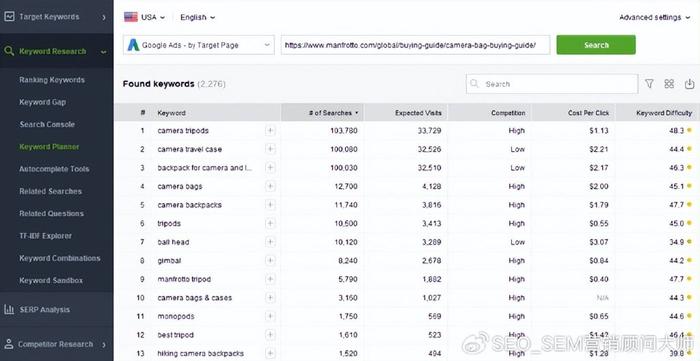Click the filter funnel icon
Screen dimensions: 700x361
coord(649,84)
